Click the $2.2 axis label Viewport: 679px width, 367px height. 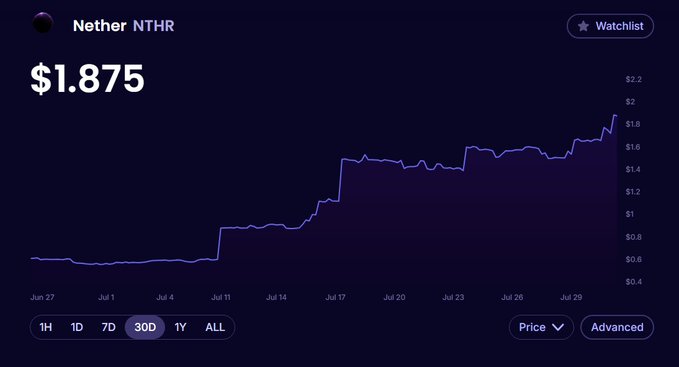[634, 79]
